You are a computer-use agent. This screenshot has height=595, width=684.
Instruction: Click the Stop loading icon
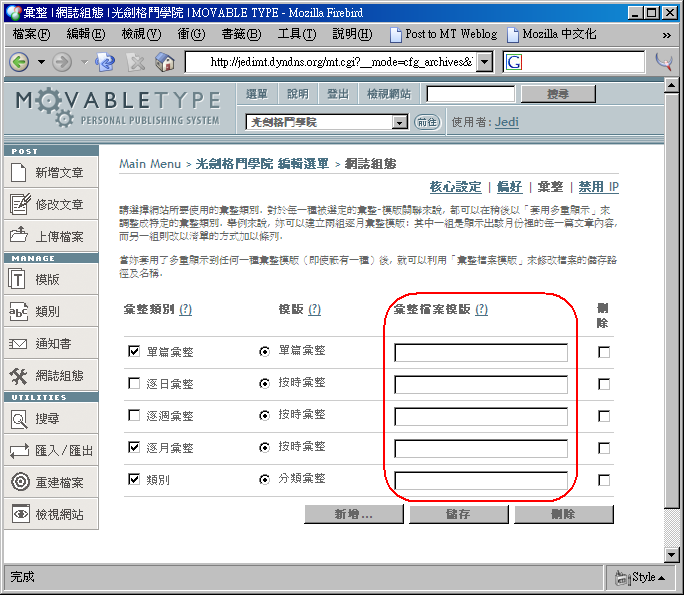coord(136,62)
